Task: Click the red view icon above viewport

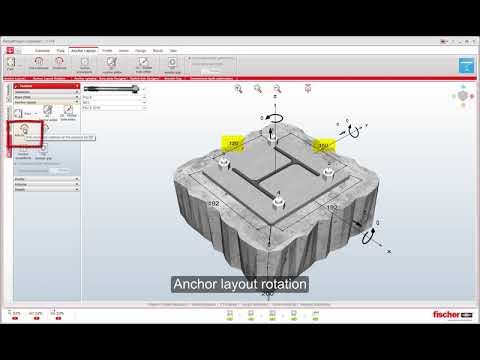Action: click(x=308, y=88)
